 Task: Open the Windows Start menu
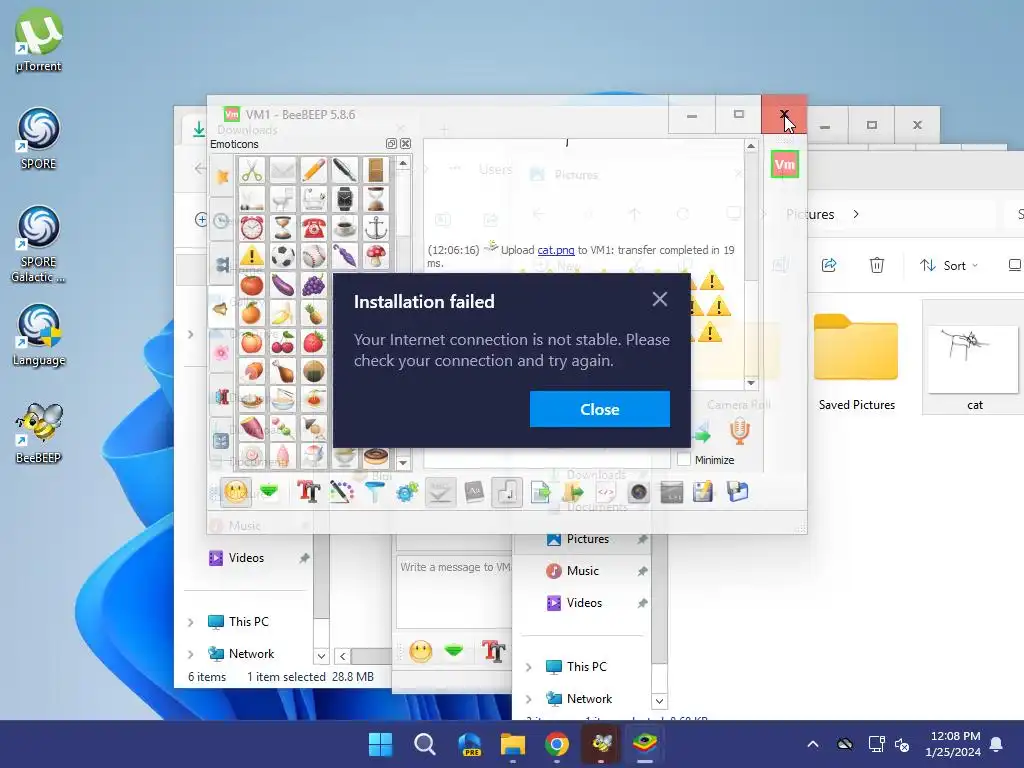[380, 744]
